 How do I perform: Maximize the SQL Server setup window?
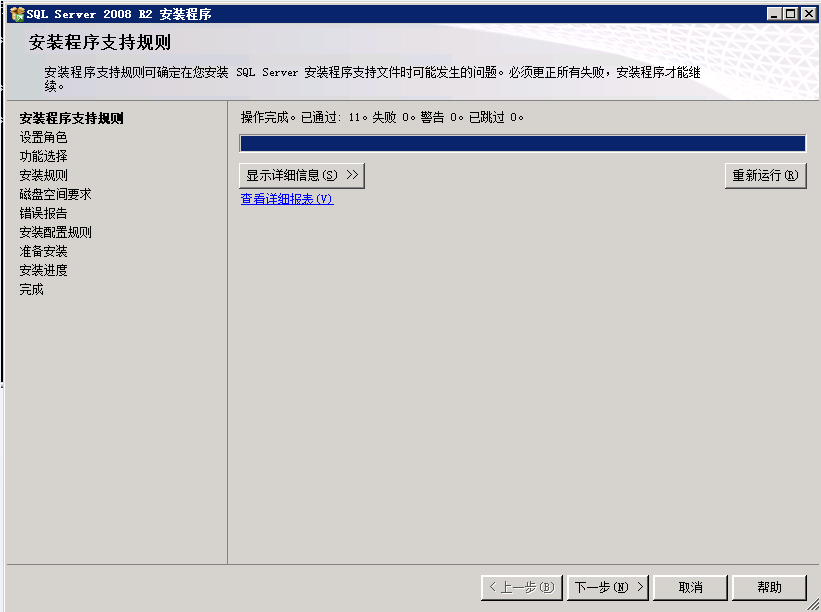click(791, 14)
